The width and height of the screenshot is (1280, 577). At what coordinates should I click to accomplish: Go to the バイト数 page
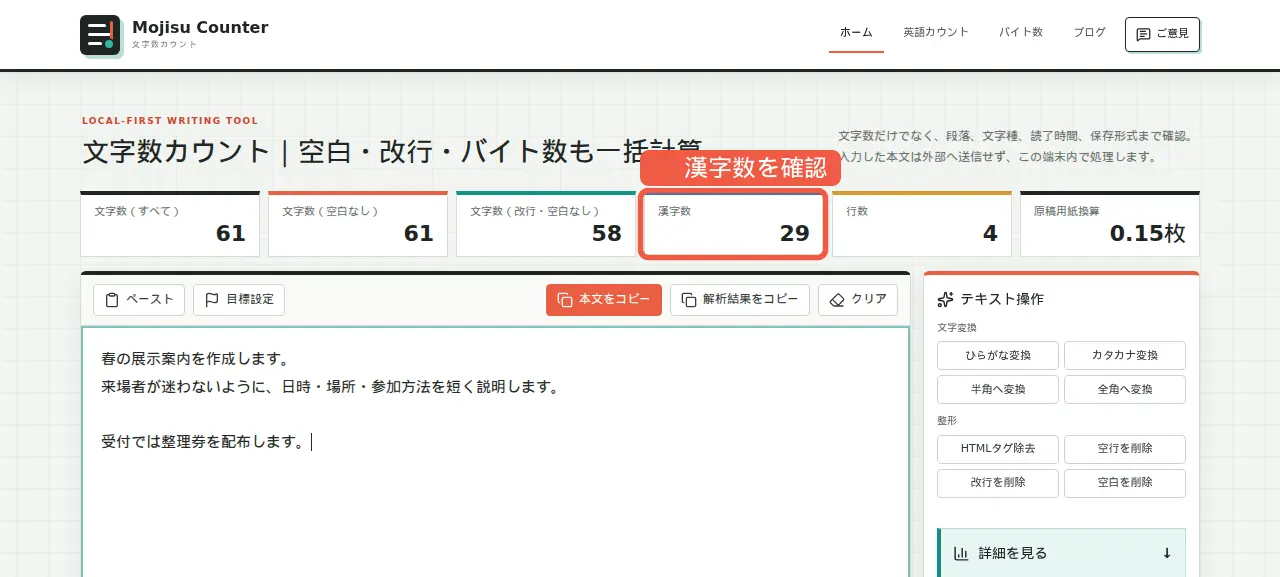click(x=1021, y=32)
